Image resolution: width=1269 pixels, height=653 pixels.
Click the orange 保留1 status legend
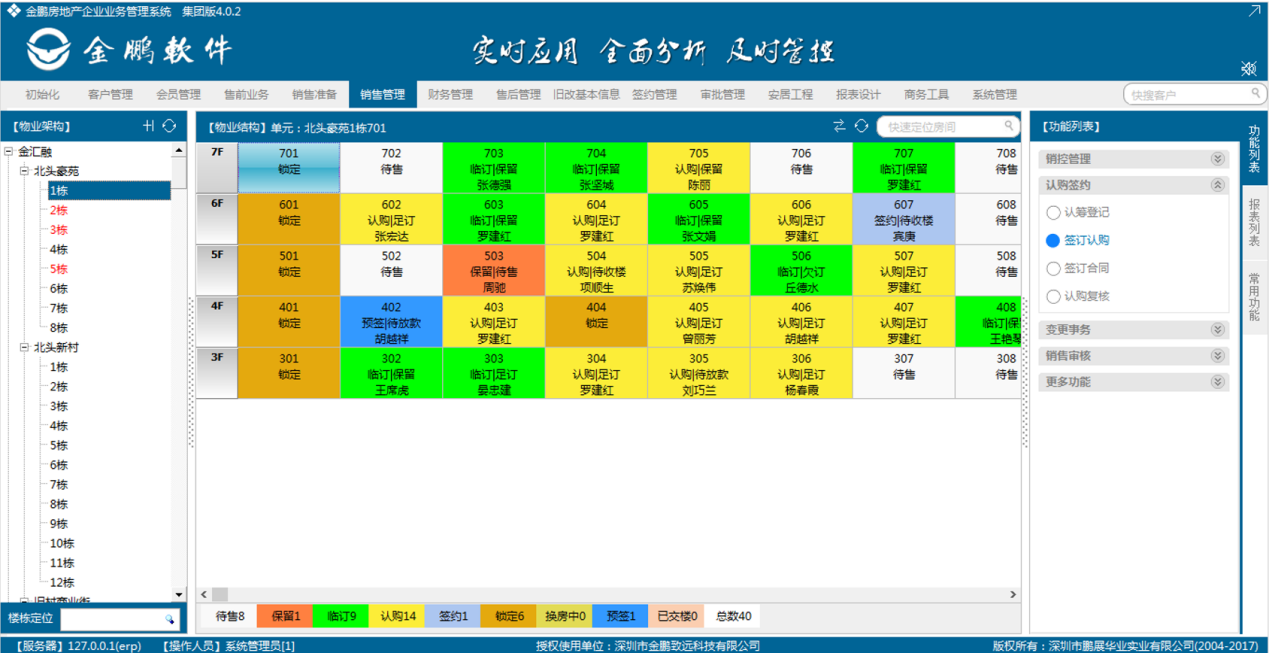285,617
